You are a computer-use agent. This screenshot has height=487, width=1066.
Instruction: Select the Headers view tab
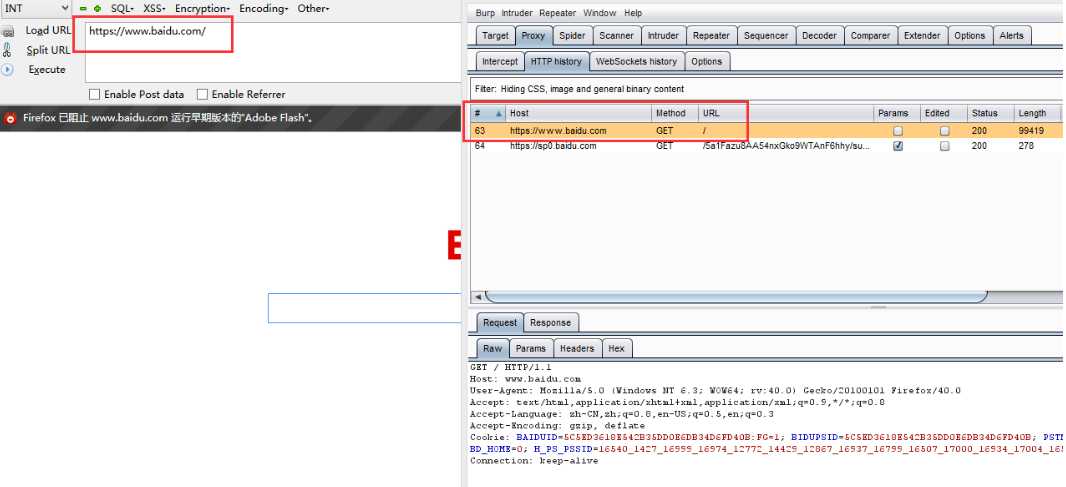[577, 348]
